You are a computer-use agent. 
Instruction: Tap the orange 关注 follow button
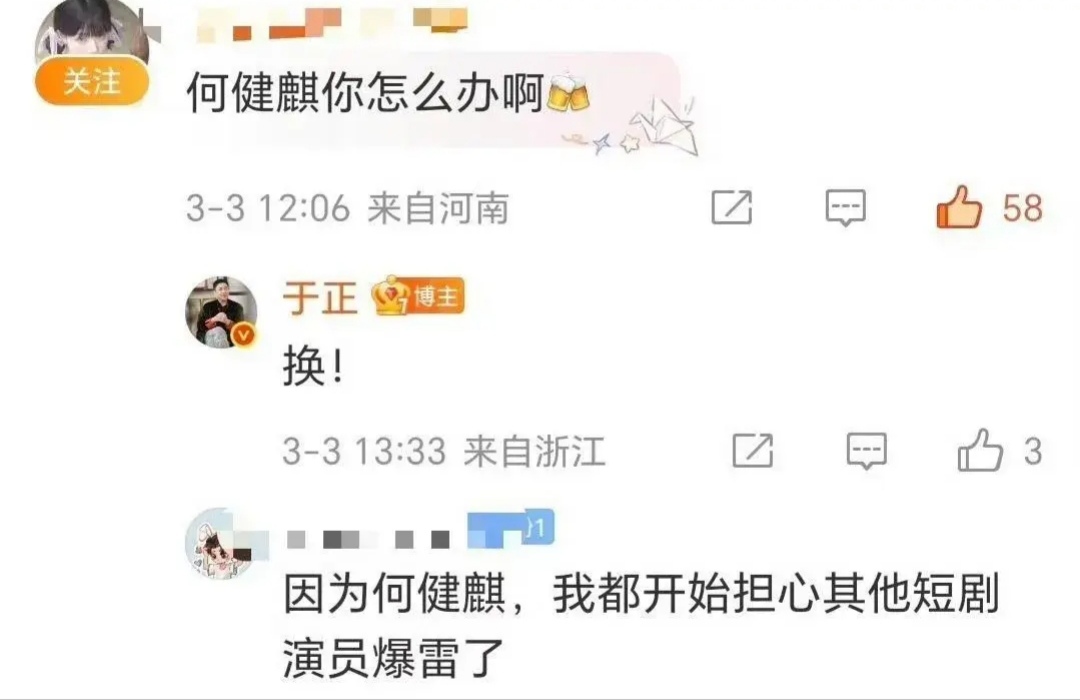click(92, 82)
